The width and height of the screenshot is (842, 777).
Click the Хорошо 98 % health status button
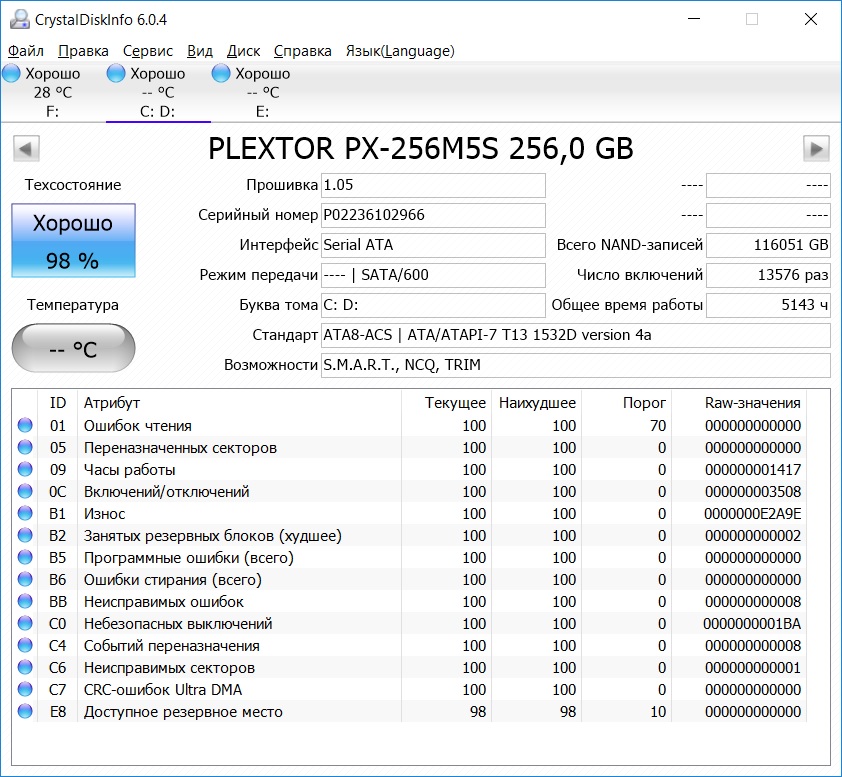coord(73,241)
